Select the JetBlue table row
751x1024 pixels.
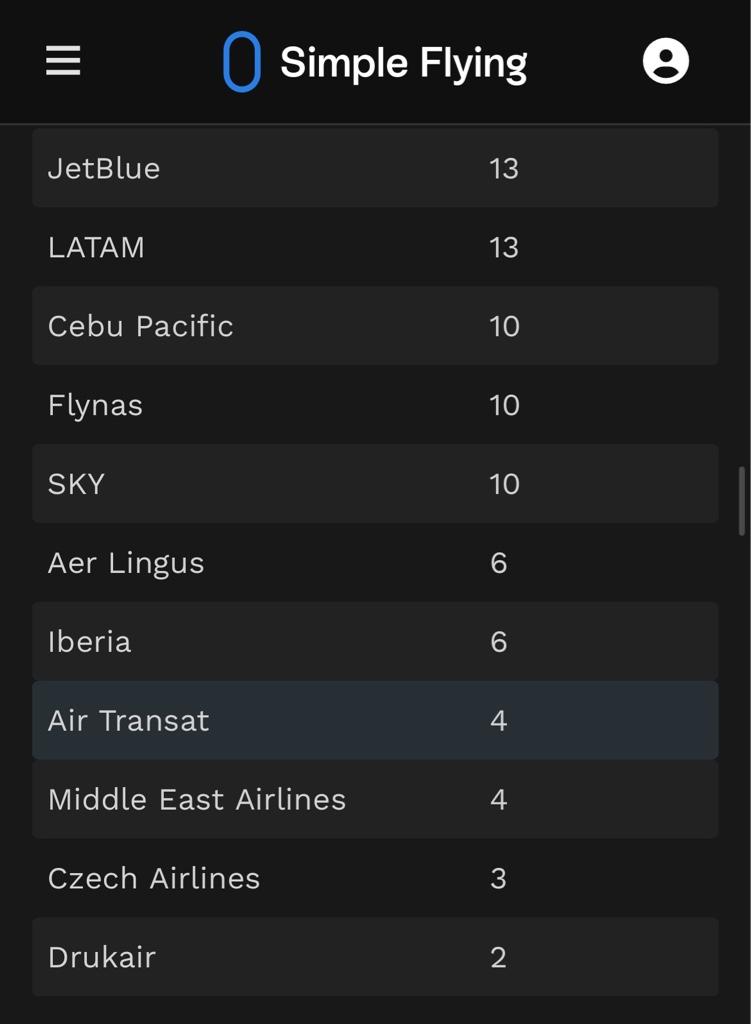376,168
